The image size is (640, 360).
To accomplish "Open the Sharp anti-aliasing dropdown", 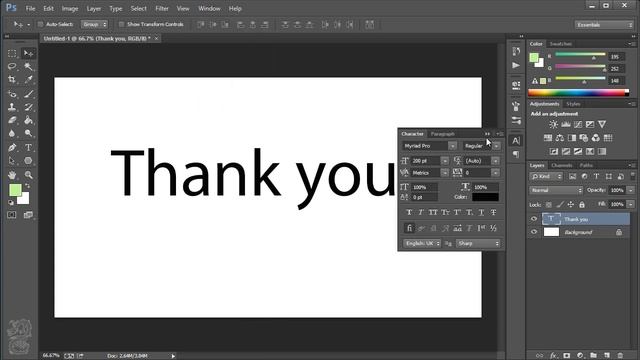I will (478, 244).
